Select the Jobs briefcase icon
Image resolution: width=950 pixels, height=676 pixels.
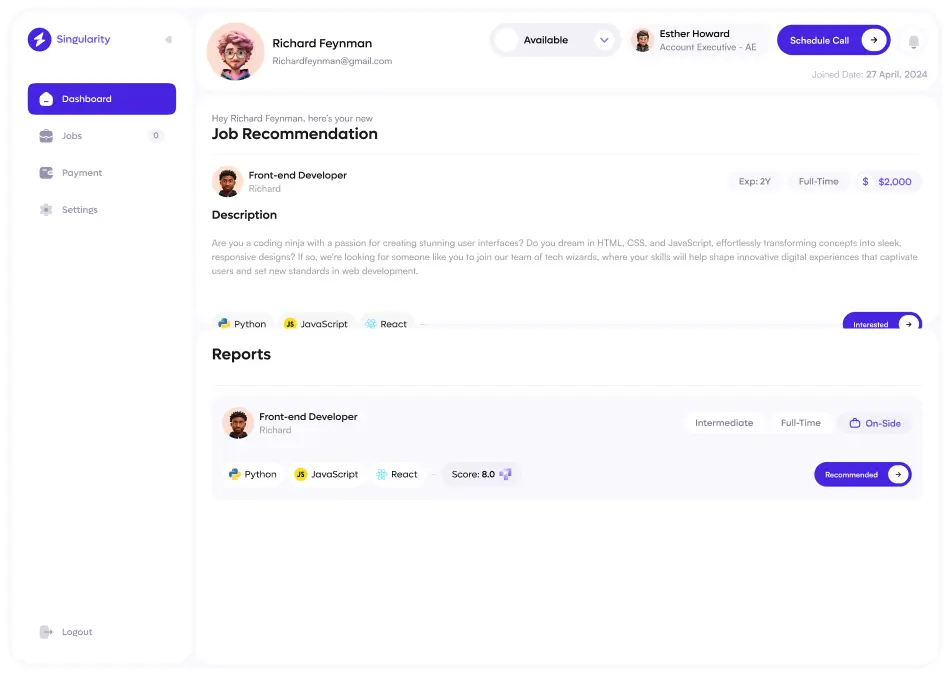(45, 135)
